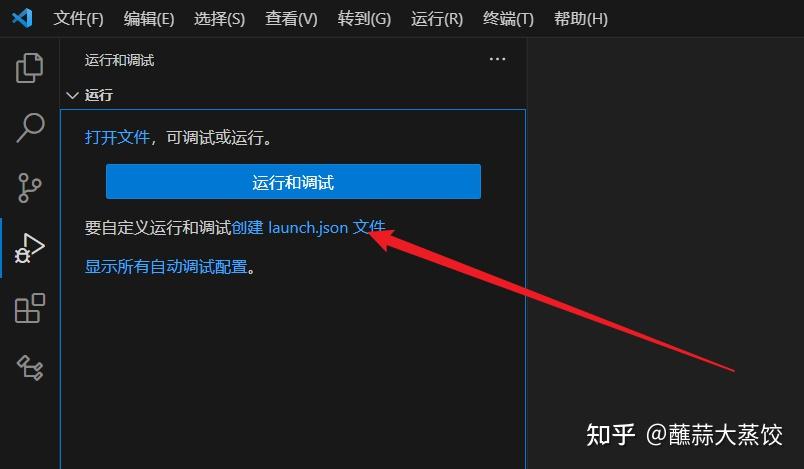Open the Search magnifier icon
The width and height of the screenshot is (804, 469).
(30, 128)
